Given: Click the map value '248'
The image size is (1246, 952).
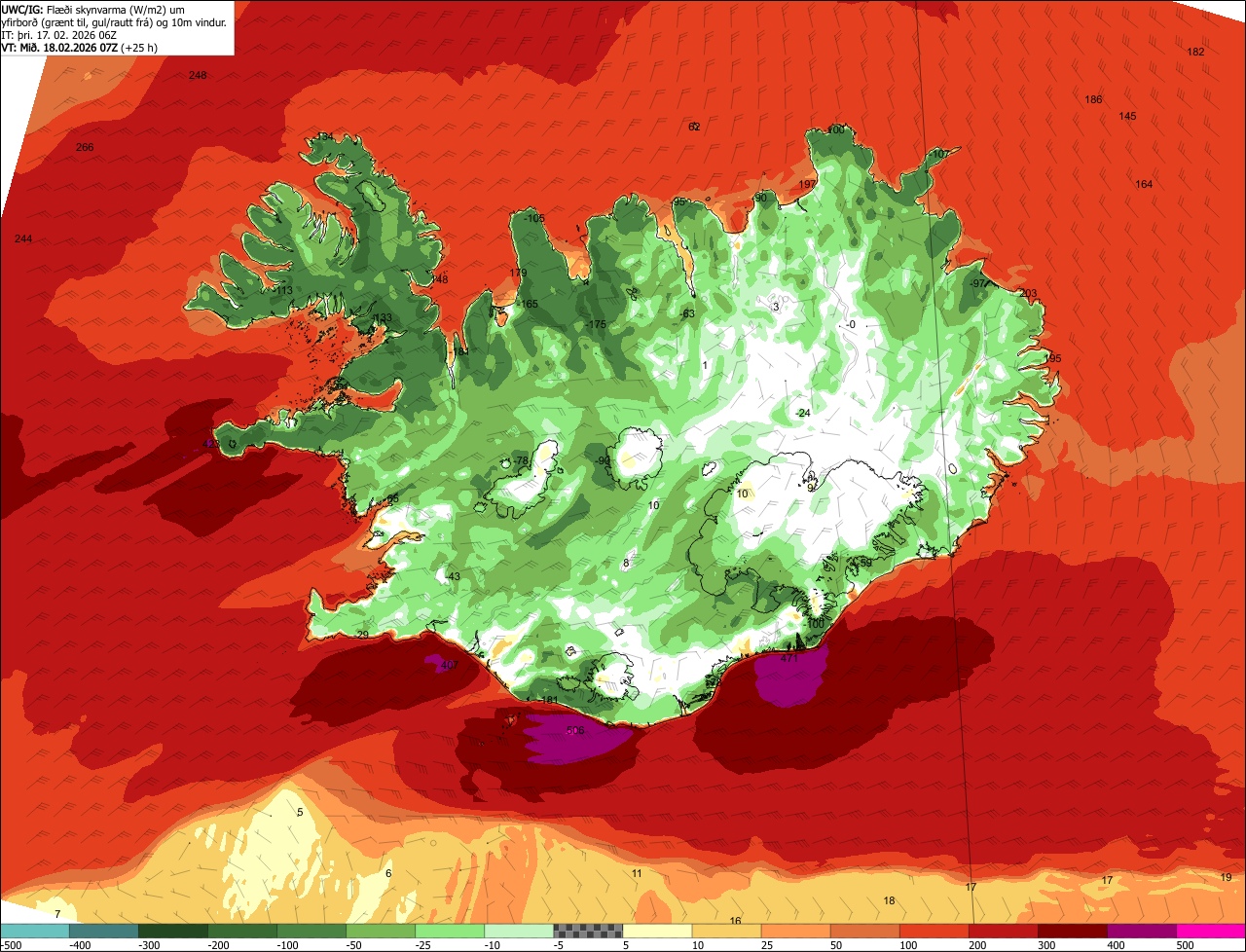Looking at the screenshot, I should click(198, 75).
